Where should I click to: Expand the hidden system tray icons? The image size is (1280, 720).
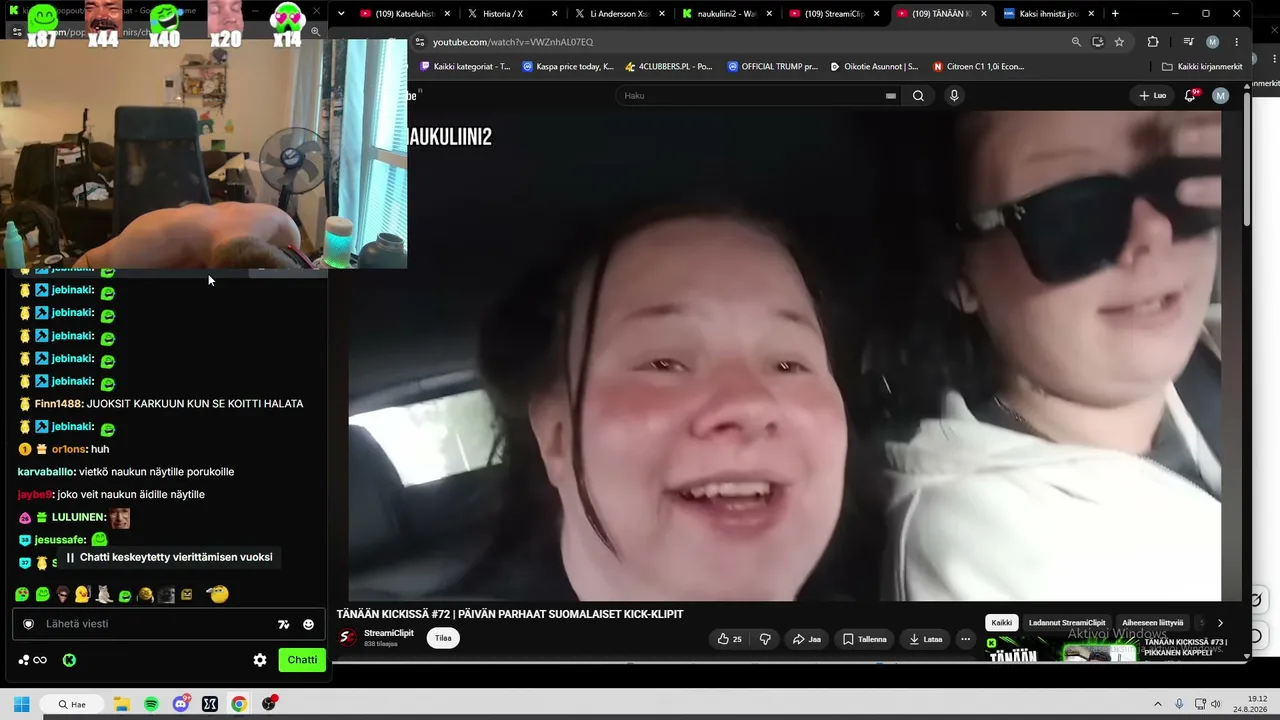tap(1158, 704)
